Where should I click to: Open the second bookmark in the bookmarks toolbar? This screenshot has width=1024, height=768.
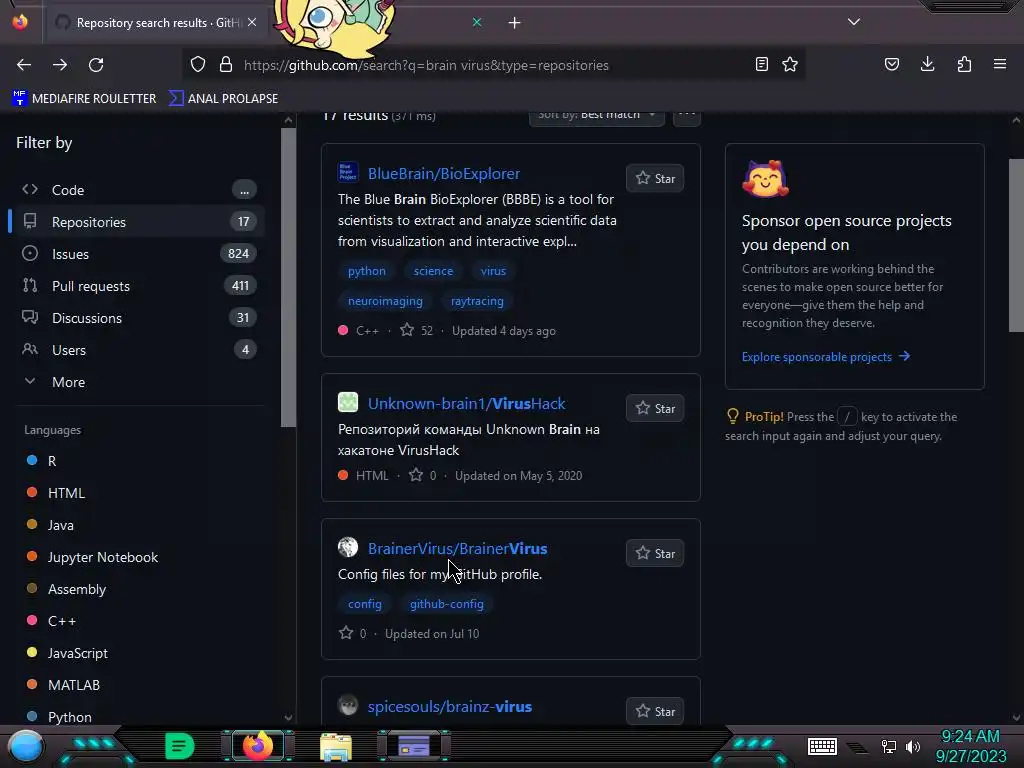pos(223,99)
